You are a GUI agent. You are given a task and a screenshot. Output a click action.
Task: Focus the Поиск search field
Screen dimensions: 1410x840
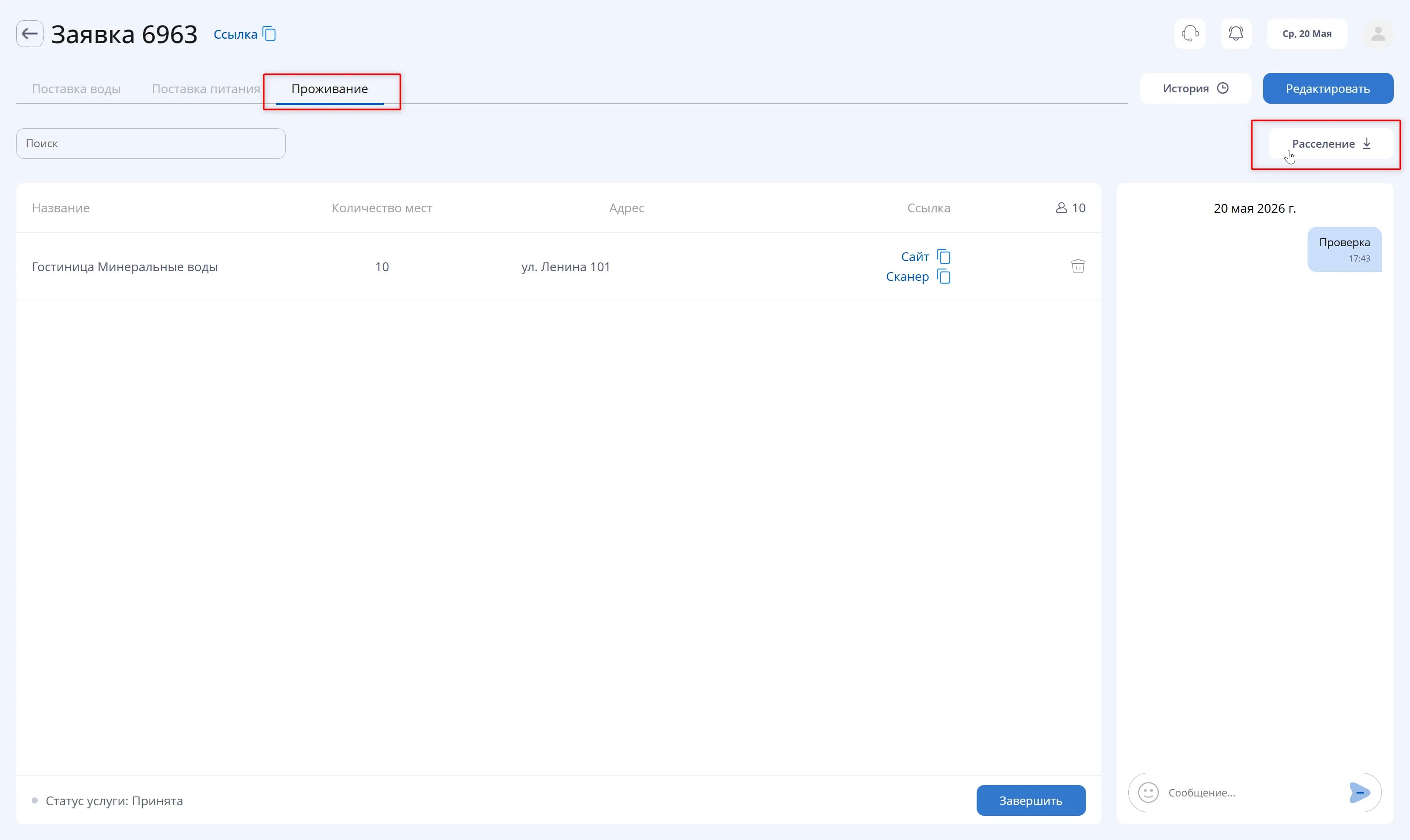pos(150,143)
